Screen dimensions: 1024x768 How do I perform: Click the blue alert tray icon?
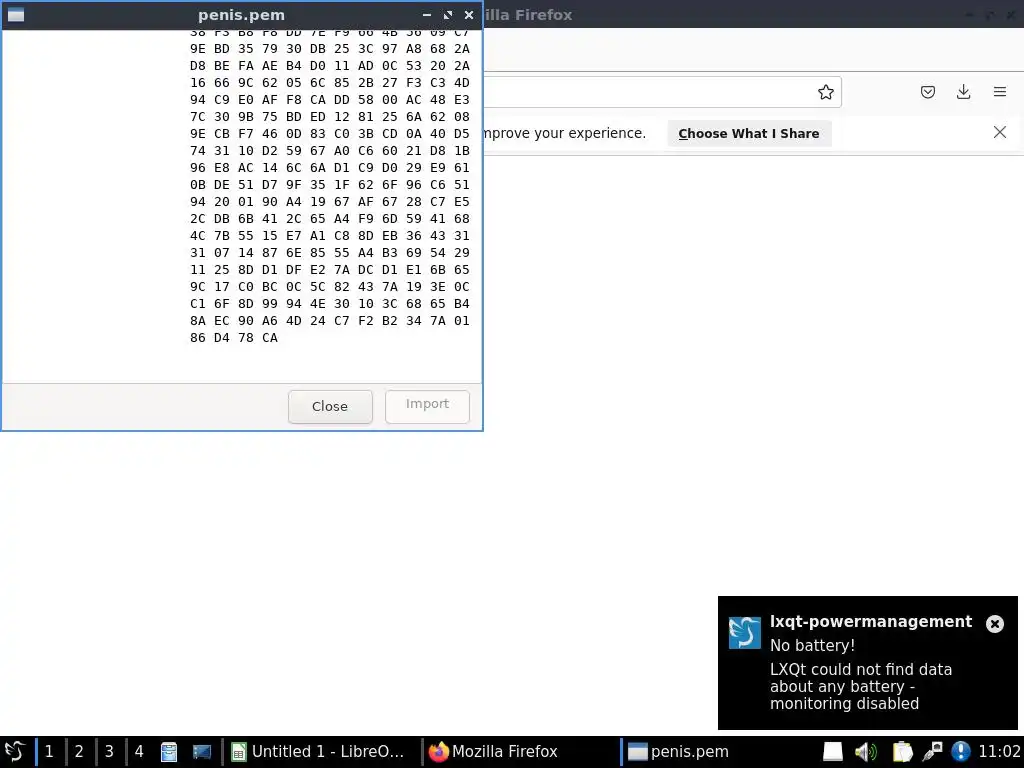961,752
